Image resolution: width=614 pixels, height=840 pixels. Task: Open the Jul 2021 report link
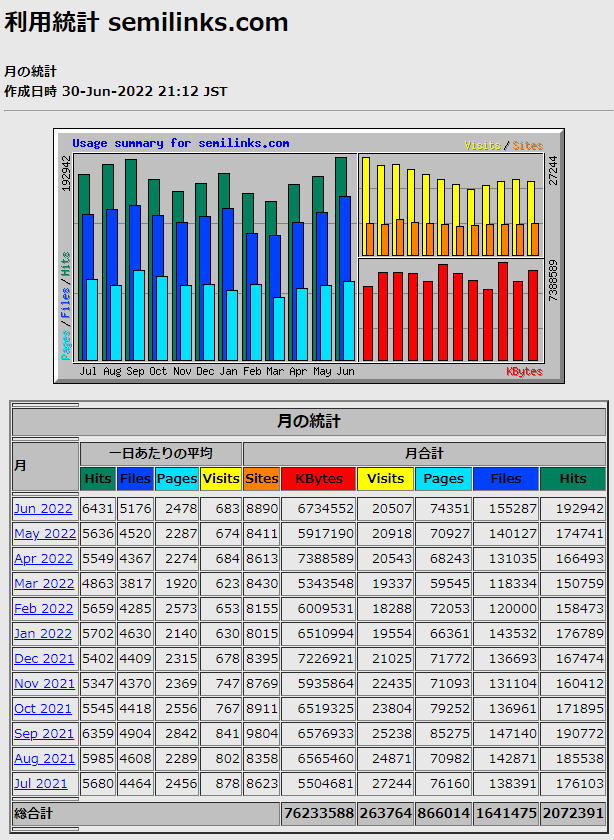pos(41,783)
